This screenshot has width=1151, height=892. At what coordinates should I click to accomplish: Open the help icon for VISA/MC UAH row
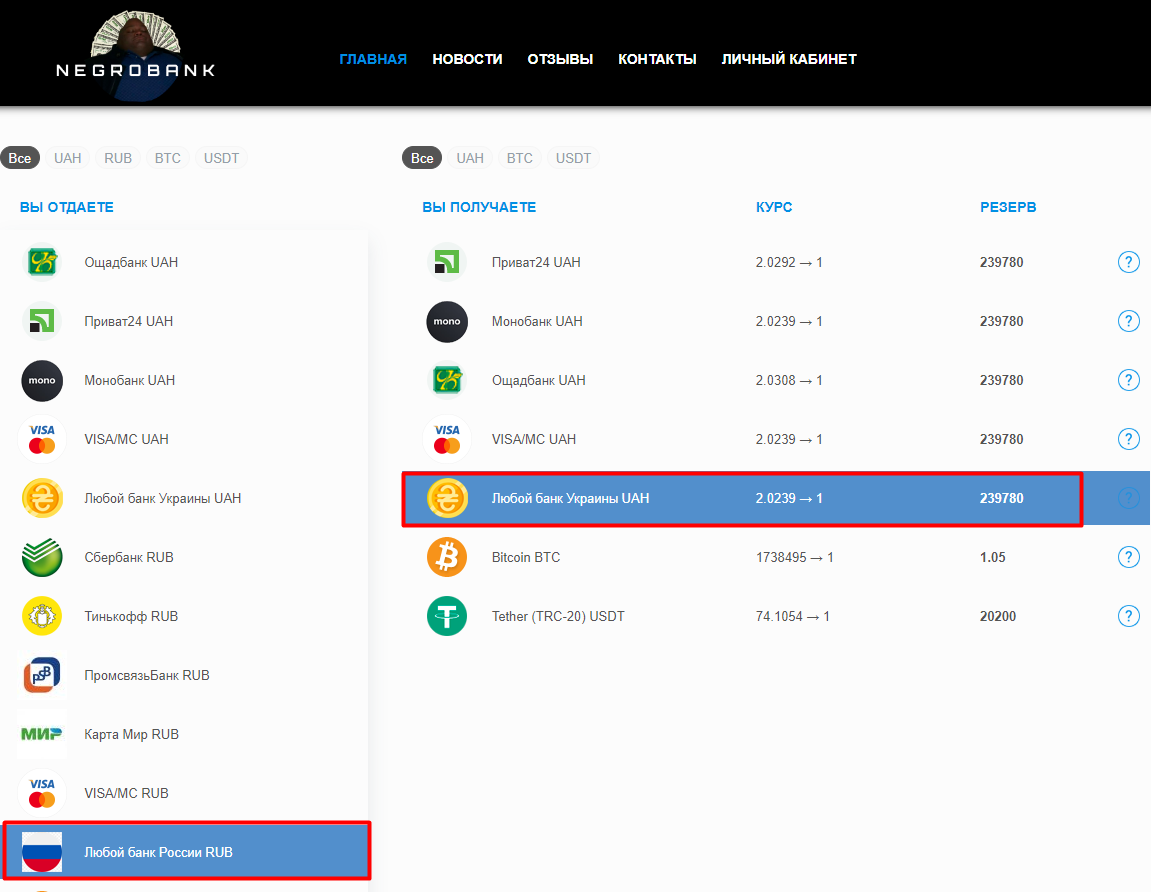click(1128, 439)
